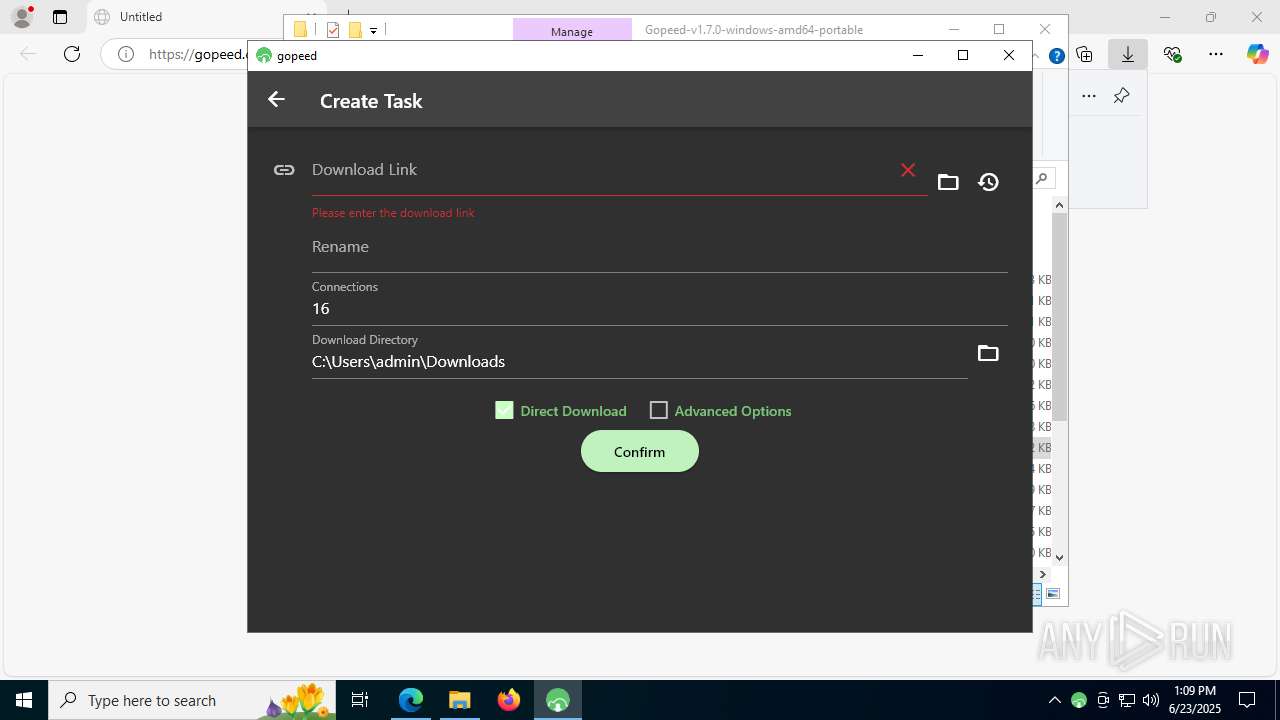Viewport: 1280px width, 720px height.
Task: Open Edge downloads icon
Action: [x=1128, y=54]
